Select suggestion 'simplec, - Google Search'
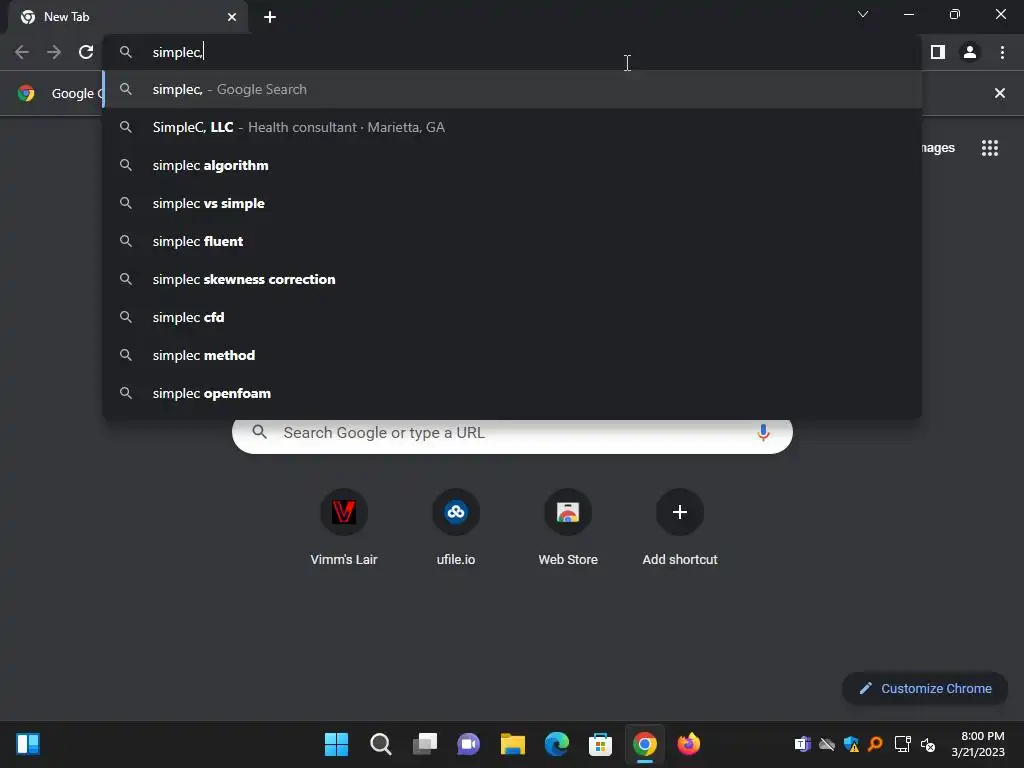This screenshot has width=1024, height=768. 512,89
